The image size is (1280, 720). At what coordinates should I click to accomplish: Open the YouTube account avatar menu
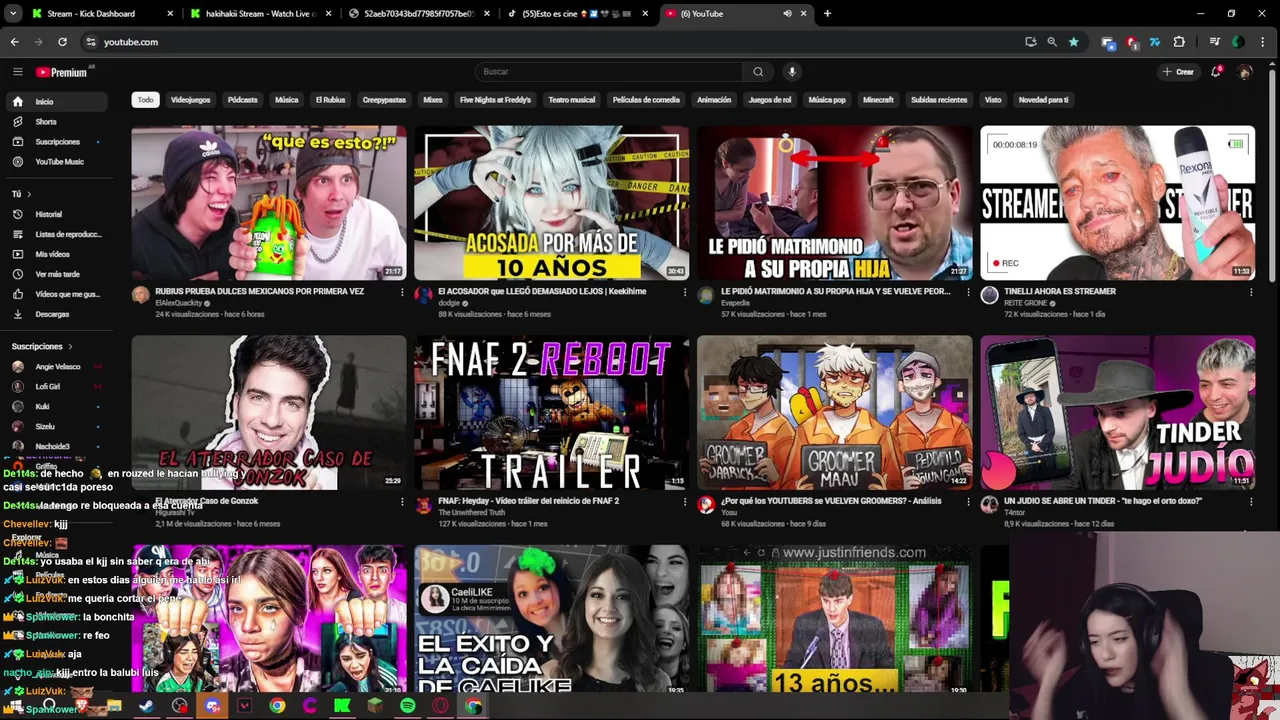tap(1245, 72)
